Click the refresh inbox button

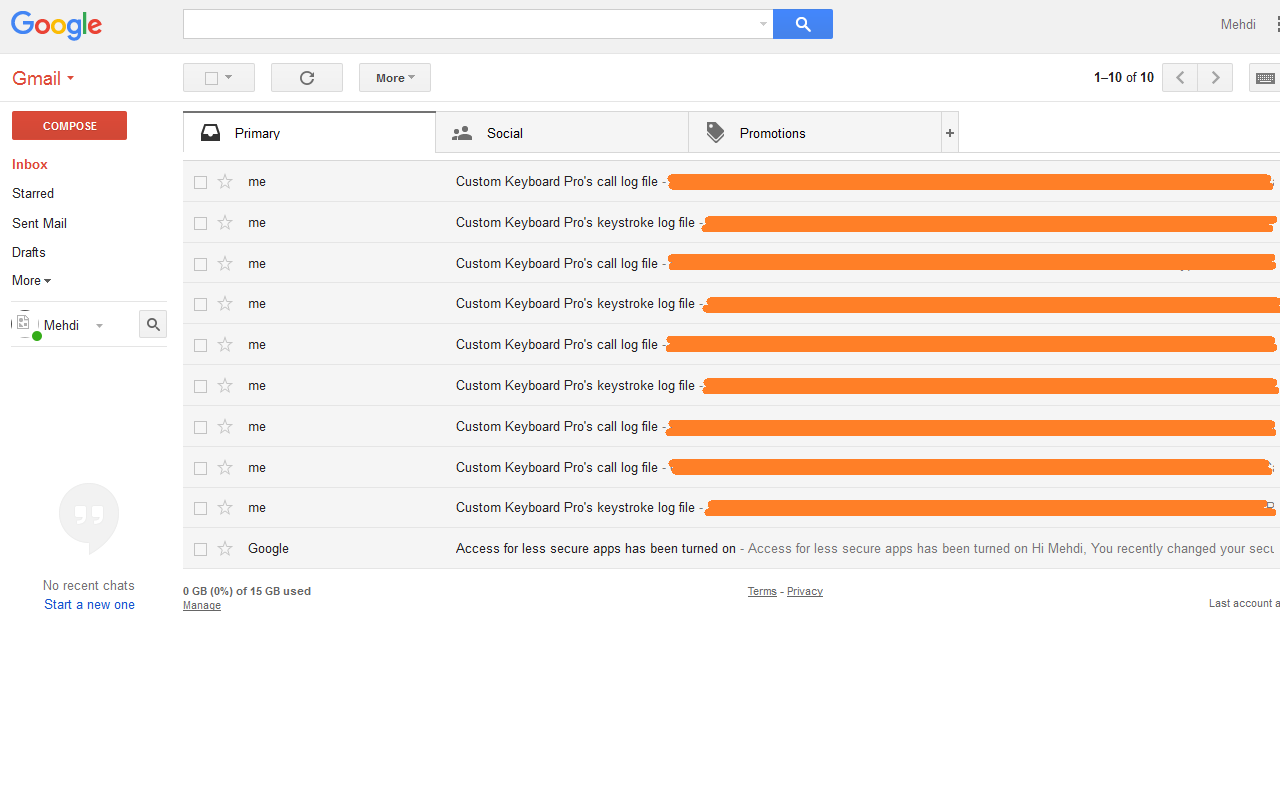tap(307, 78)
